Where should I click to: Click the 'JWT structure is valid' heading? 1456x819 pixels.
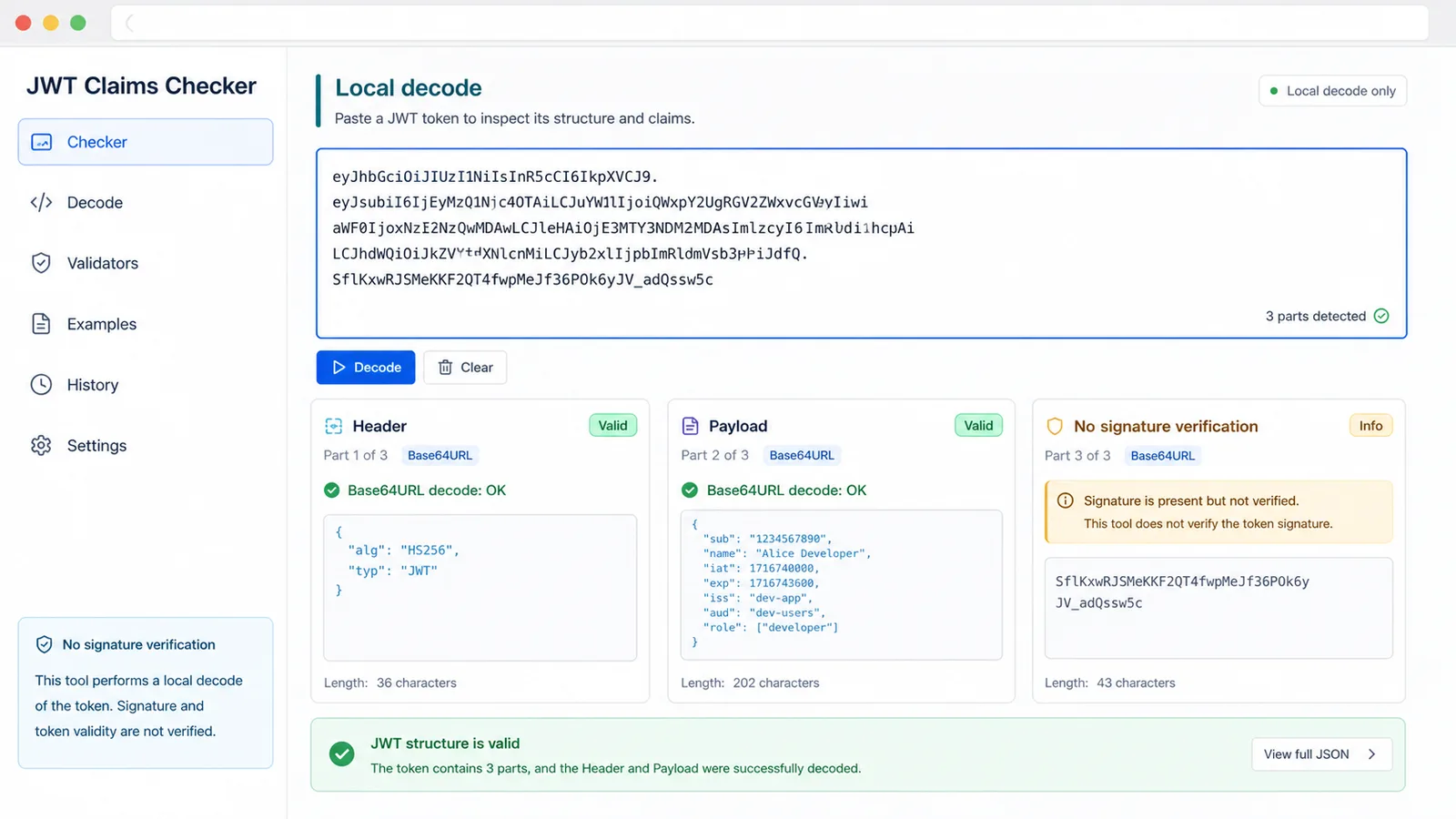(x=445, y=743)
